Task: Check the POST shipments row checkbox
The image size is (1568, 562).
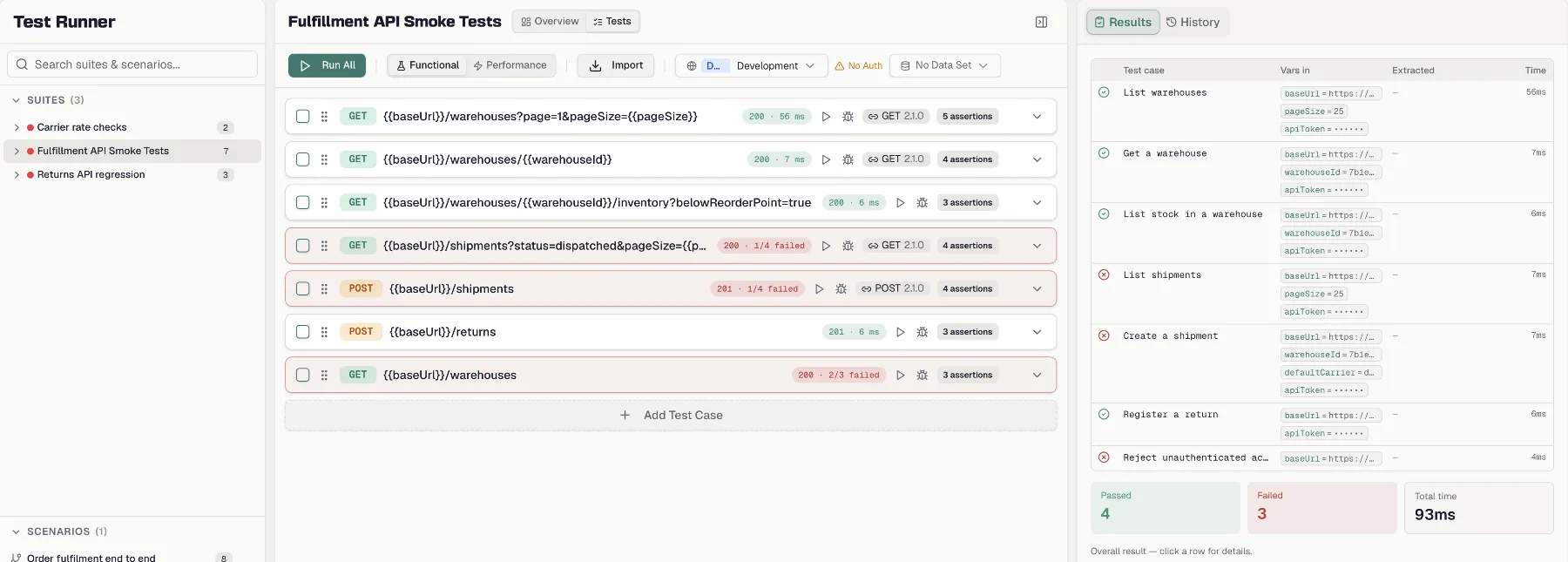Action: (x=303, y=289)
